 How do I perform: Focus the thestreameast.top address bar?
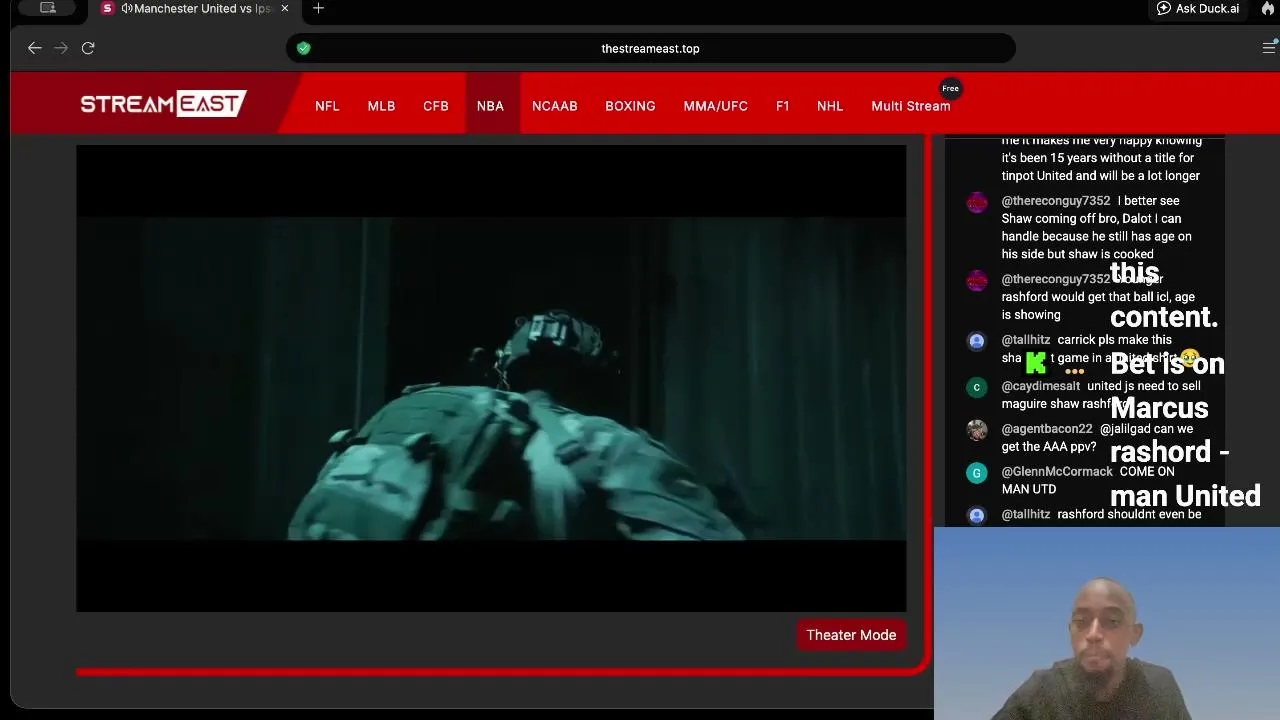[651, 48]
